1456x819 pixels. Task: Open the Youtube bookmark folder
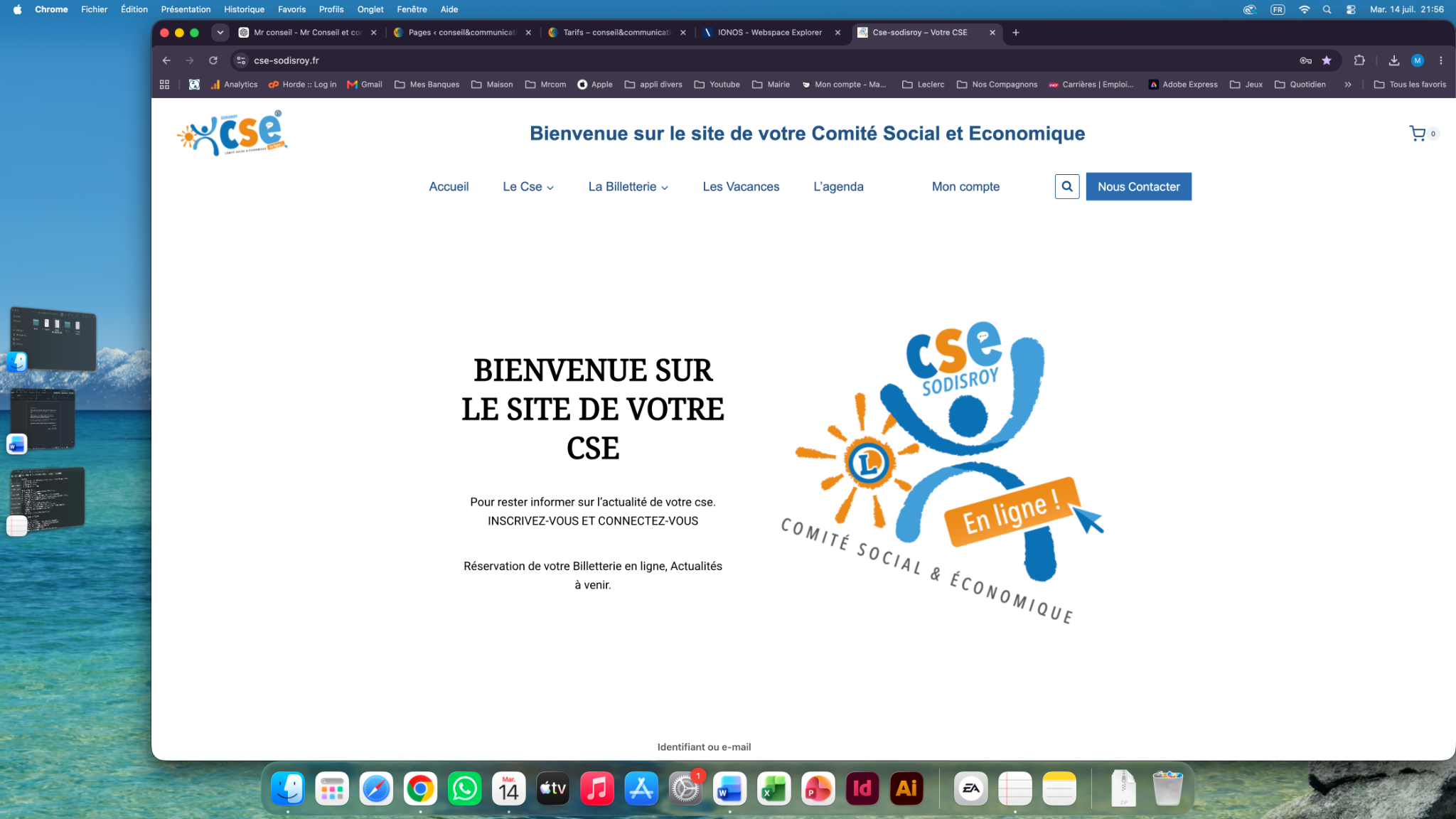[x=717, y=84]
